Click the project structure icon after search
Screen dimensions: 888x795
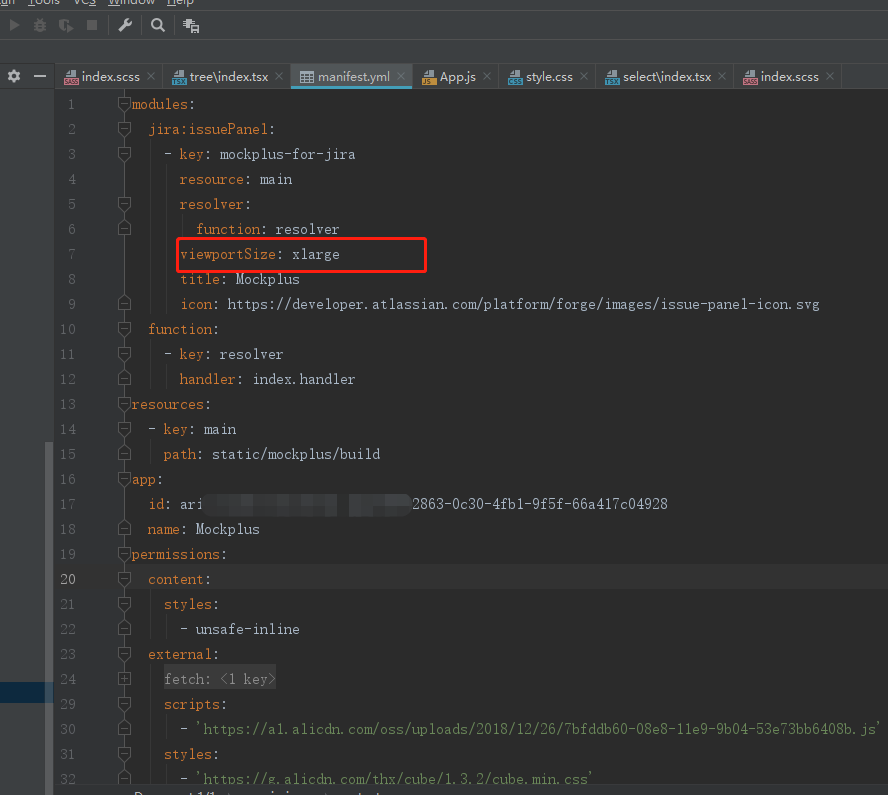(x=191, y=25)
